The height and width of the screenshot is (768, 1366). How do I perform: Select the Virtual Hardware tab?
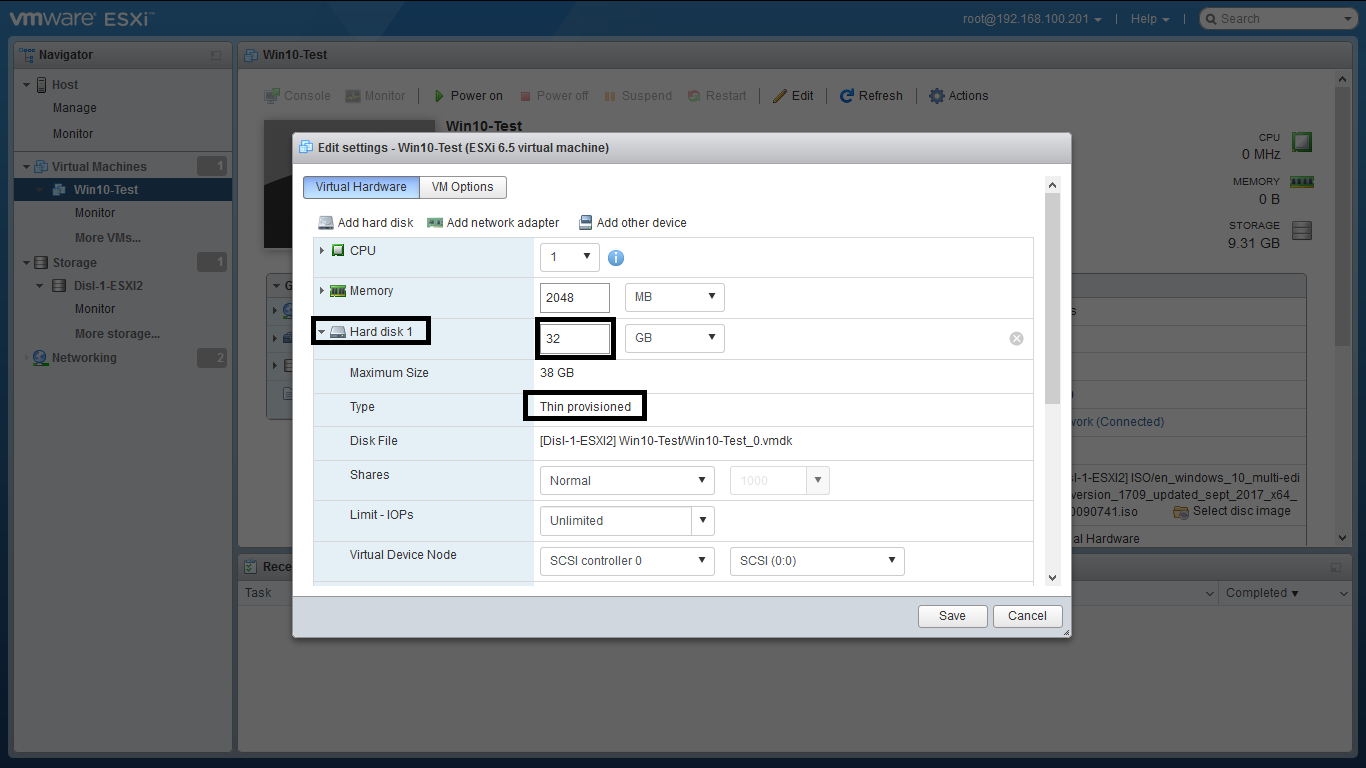tap(361, 187)
